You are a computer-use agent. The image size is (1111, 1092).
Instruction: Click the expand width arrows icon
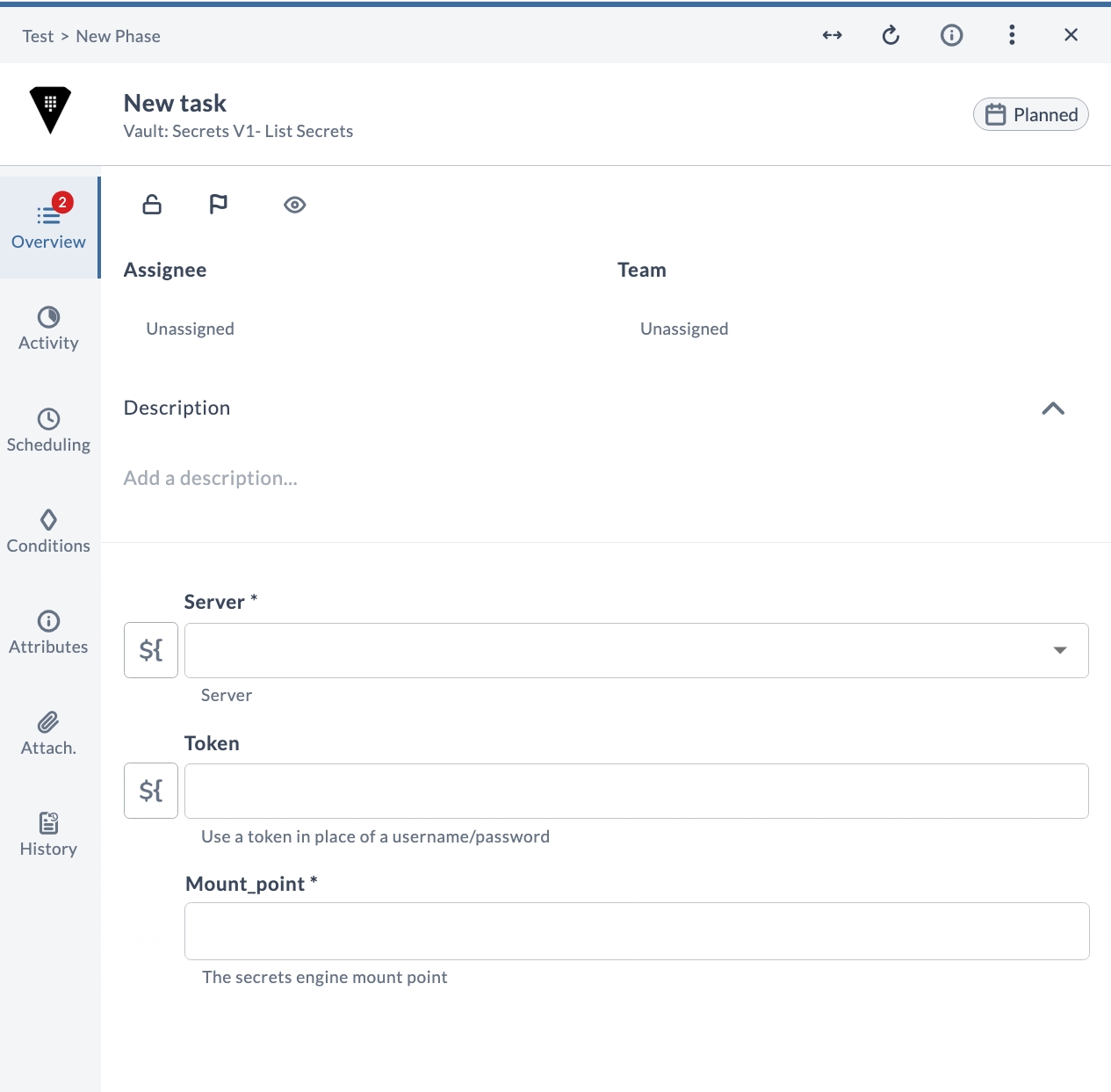pyautogui.click(x=832, y=35)
